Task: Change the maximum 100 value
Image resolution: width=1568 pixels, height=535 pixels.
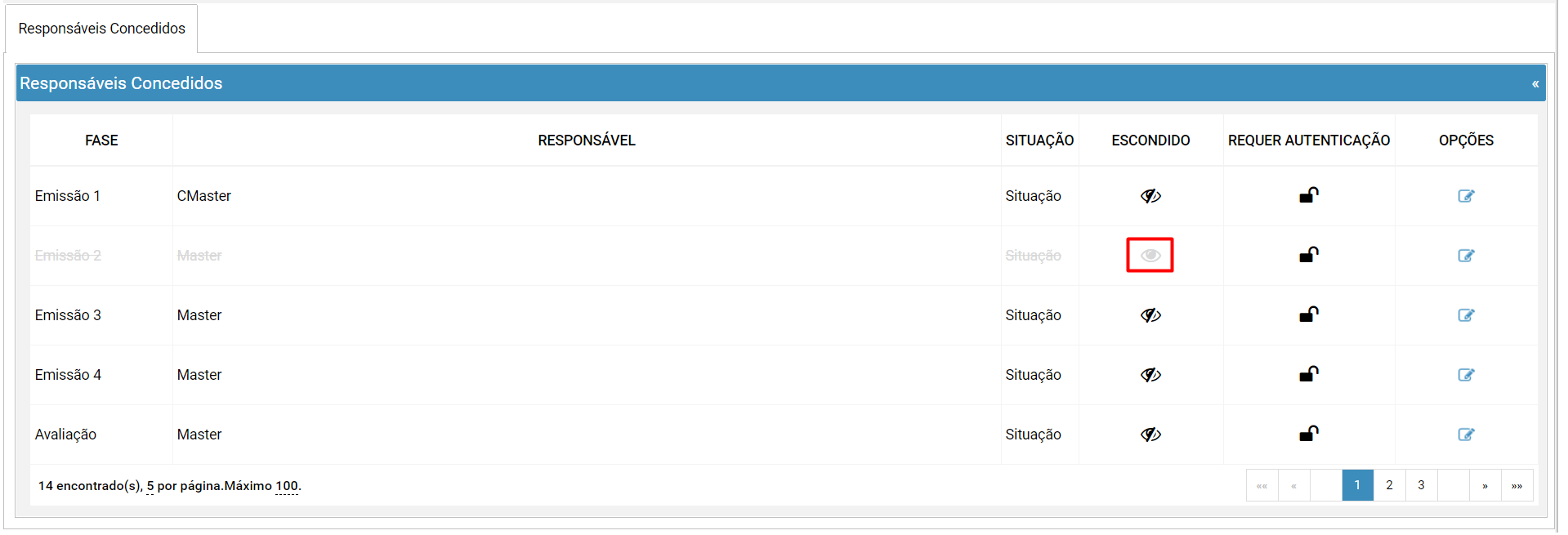Action: coord(287,486)
